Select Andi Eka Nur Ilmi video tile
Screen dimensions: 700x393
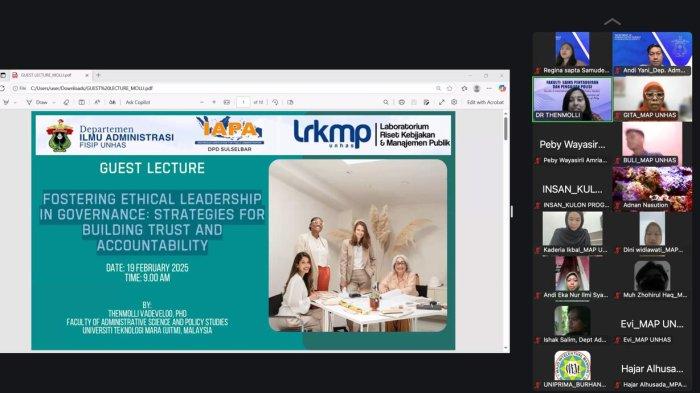(572, 279)
